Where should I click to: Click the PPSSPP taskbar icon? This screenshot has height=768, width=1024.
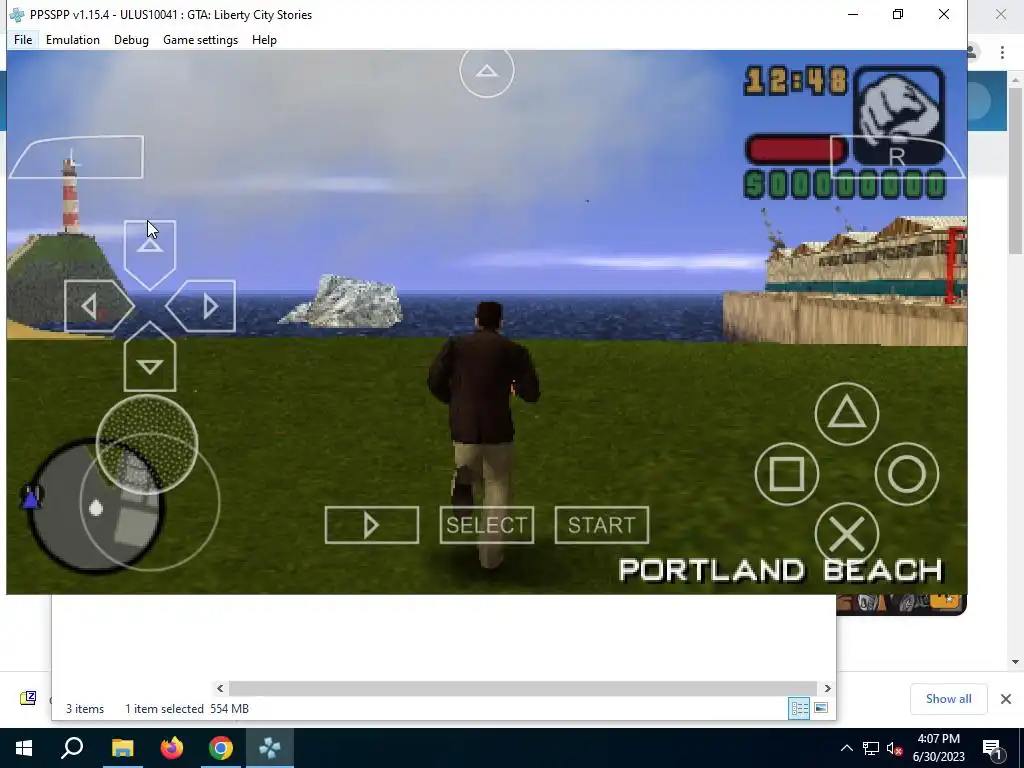270,748
